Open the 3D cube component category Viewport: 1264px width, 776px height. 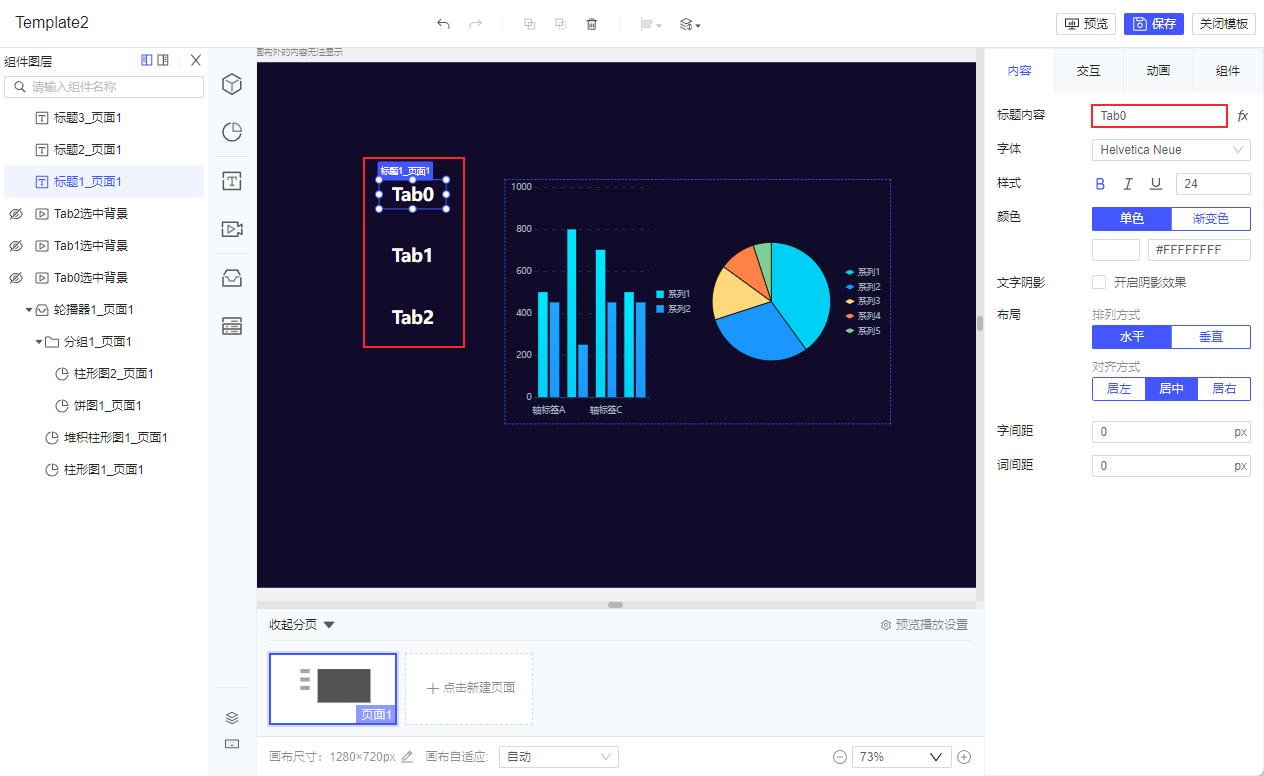(x=232, y=85)
